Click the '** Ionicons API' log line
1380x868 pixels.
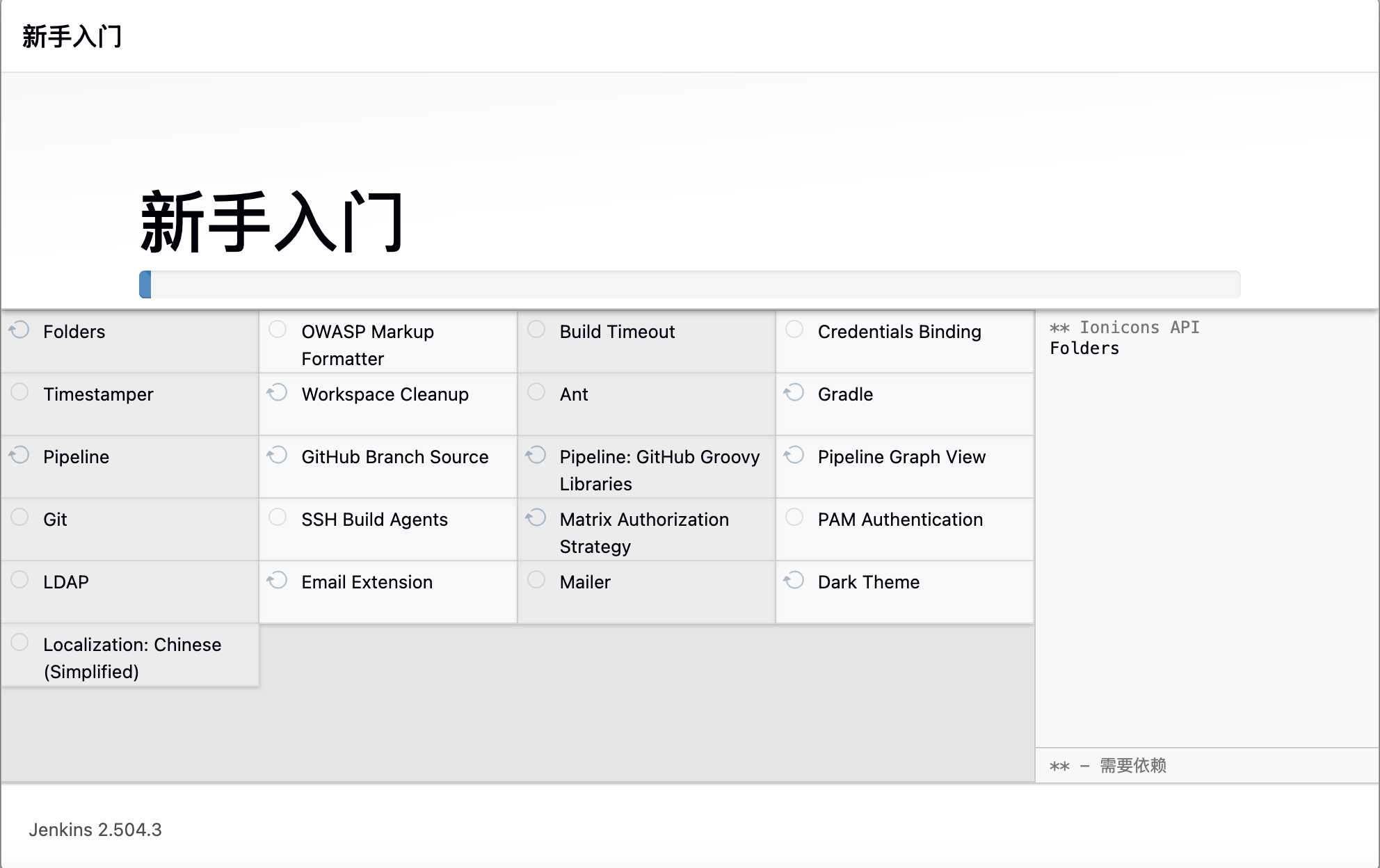pos(1125,327)
